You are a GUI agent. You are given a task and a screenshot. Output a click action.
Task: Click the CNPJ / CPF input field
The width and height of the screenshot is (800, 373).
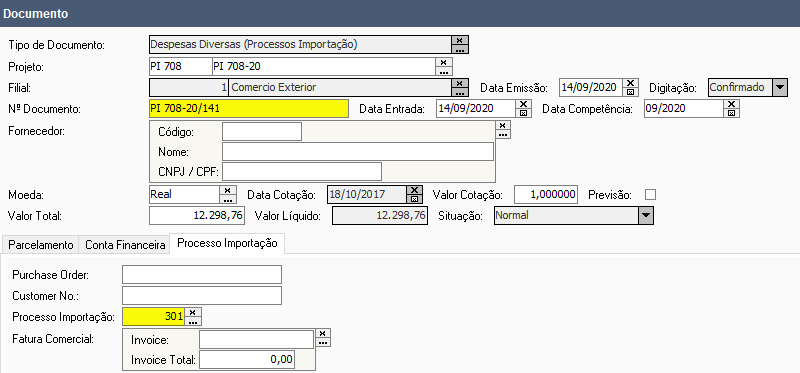pyautogui.click(x=302, y=172)
